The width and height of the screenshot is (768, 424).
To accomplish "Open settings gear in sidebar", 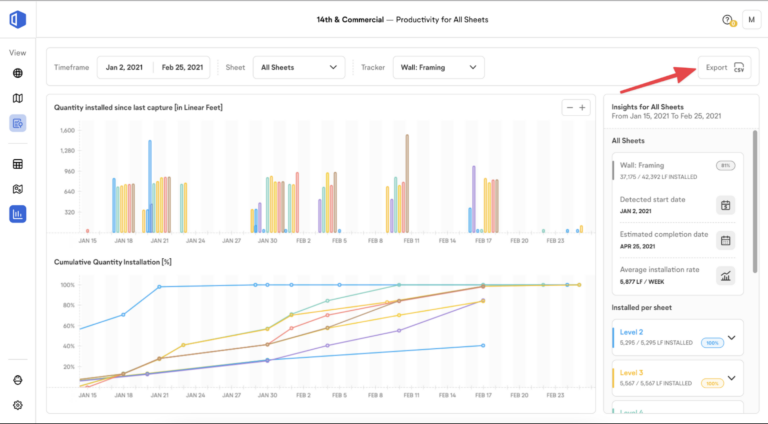I will [18, 405].
